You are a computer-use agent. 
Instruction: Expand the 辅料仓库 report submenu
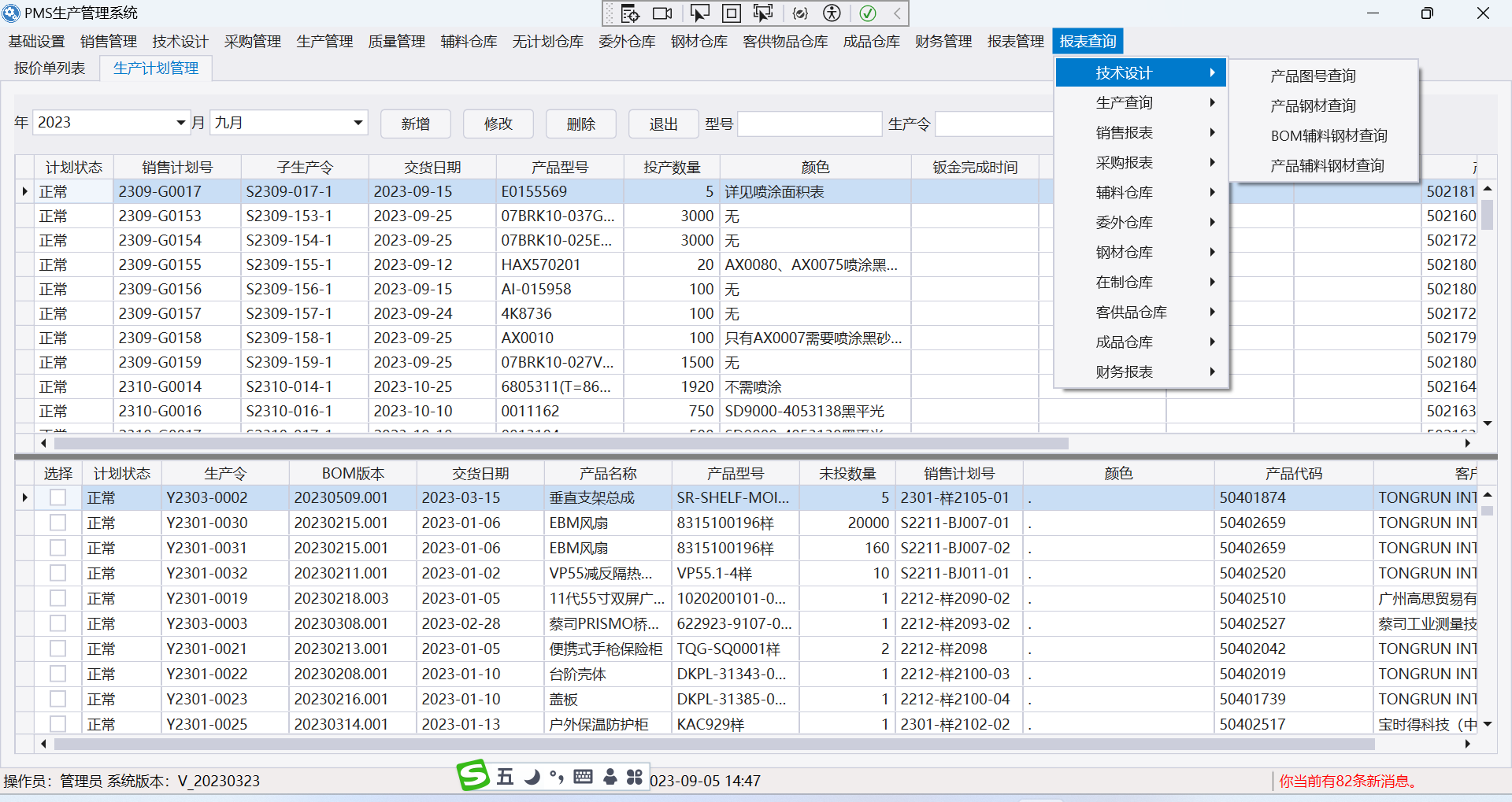click(1140, 193)
